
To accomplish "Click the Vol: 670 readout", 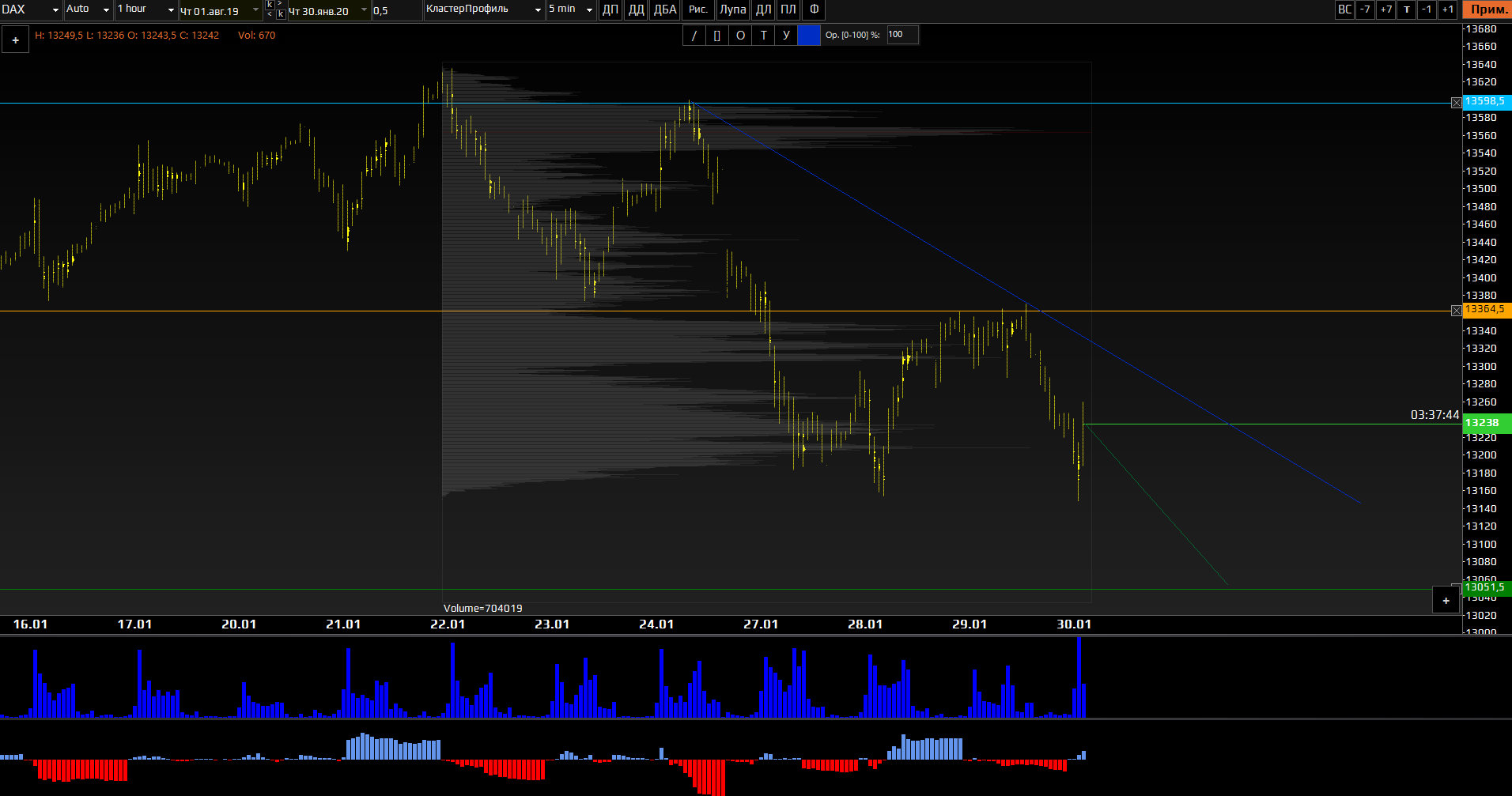I will tap(256, 36).
